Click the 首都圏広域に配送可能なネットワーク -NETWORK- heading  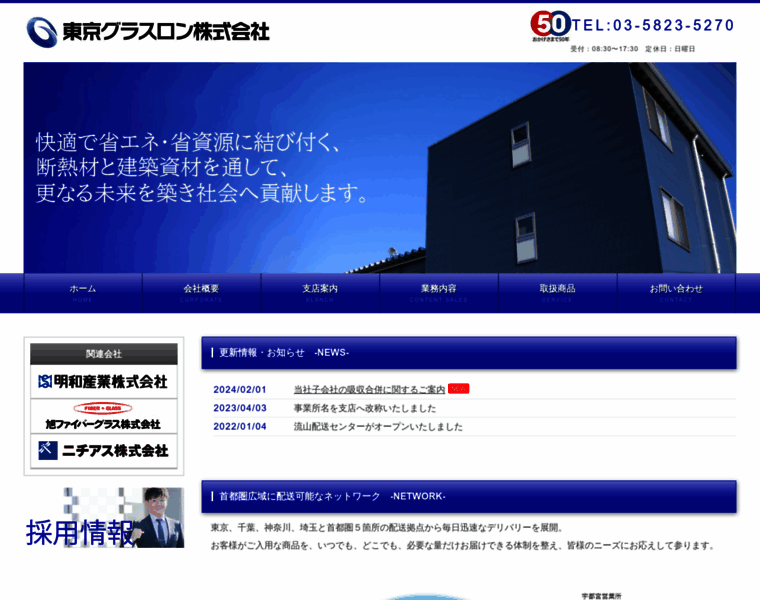pos(469,496)
